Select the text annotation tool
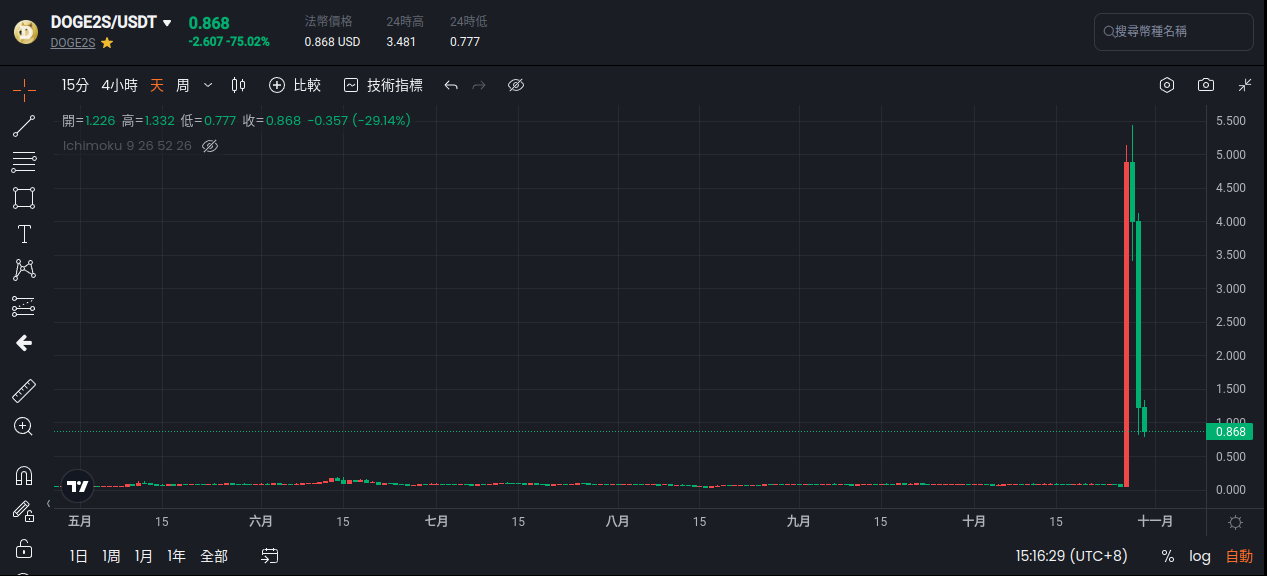 click(24, 234)
